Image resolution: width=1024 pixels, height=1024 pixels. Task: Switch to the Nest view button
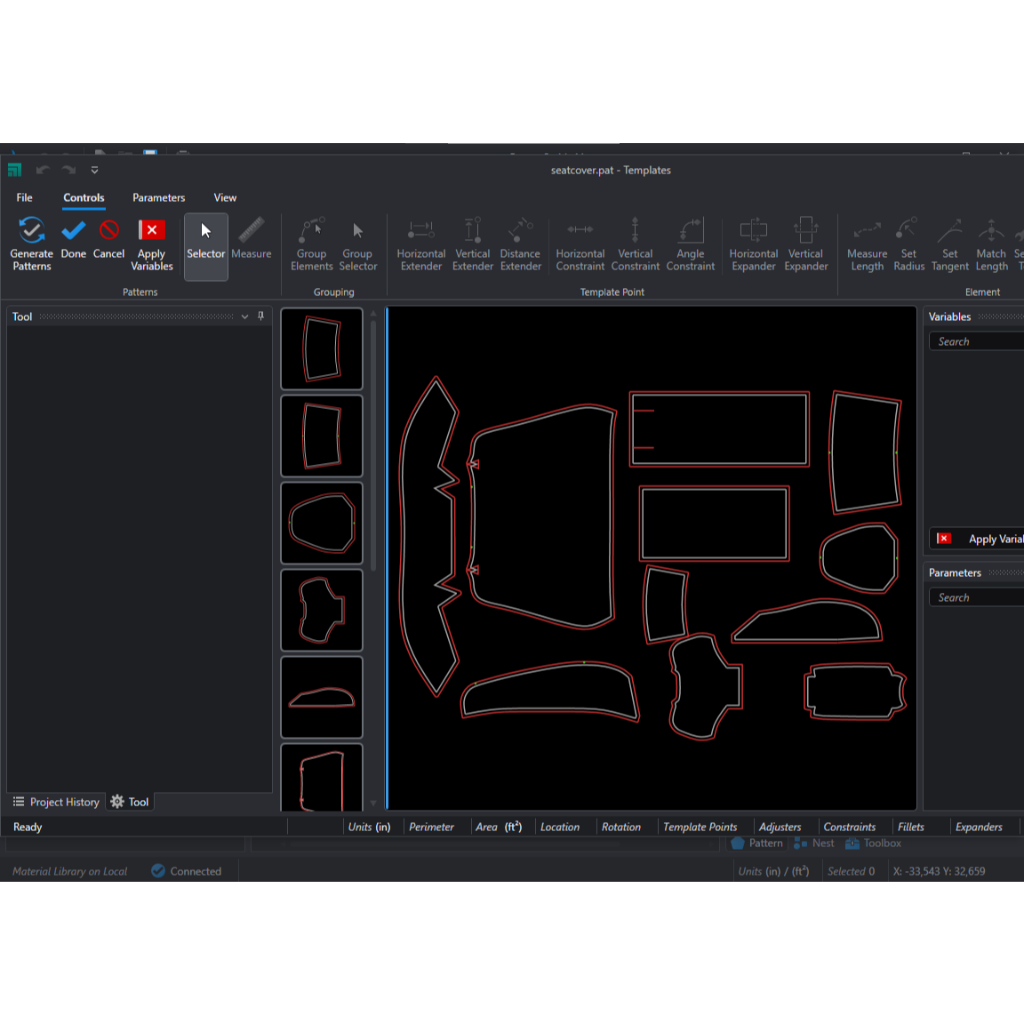coord(814,843)
